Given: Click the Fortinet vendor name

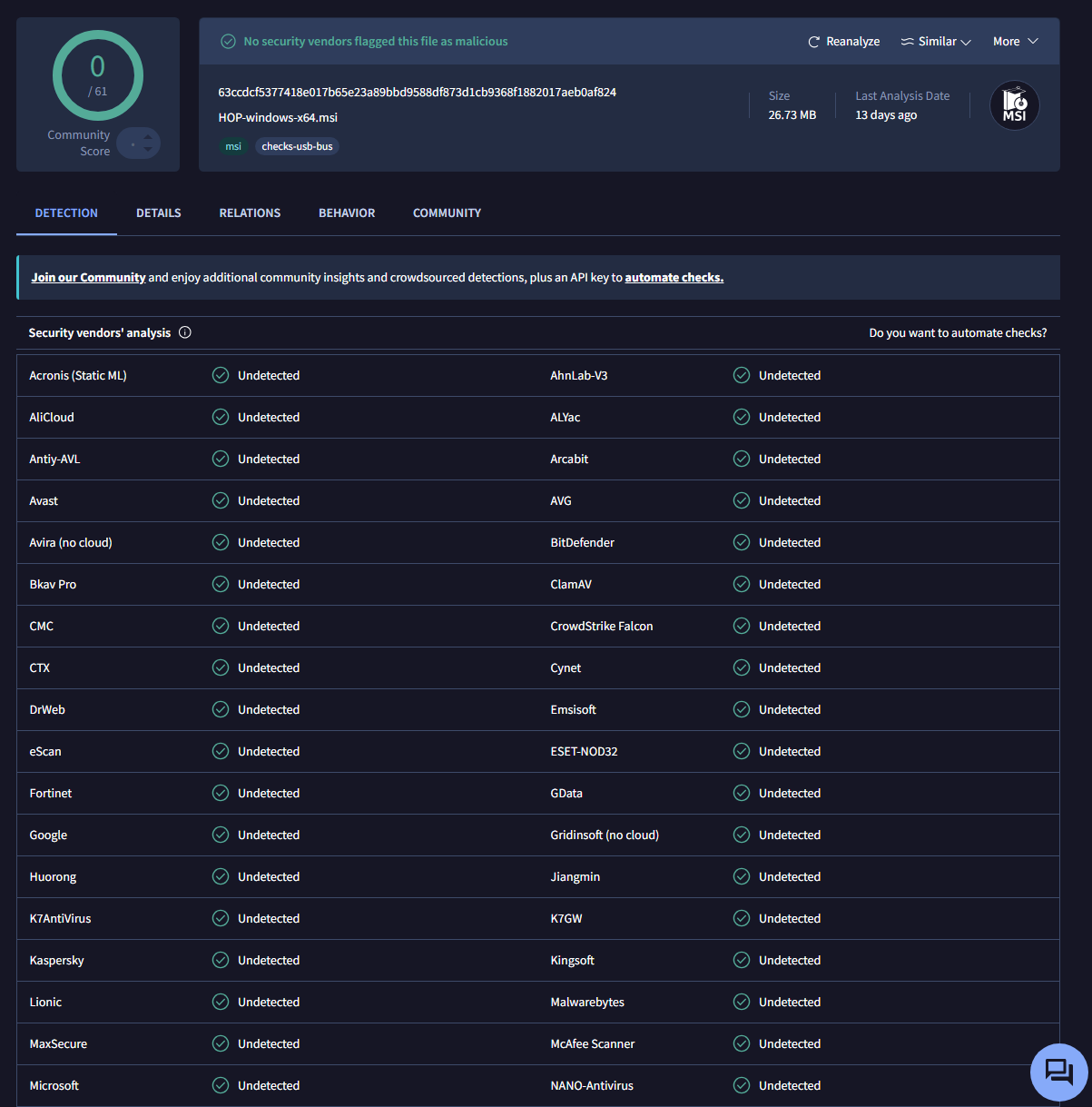Looking at the screenshot, I should click(x=51, y=793).
